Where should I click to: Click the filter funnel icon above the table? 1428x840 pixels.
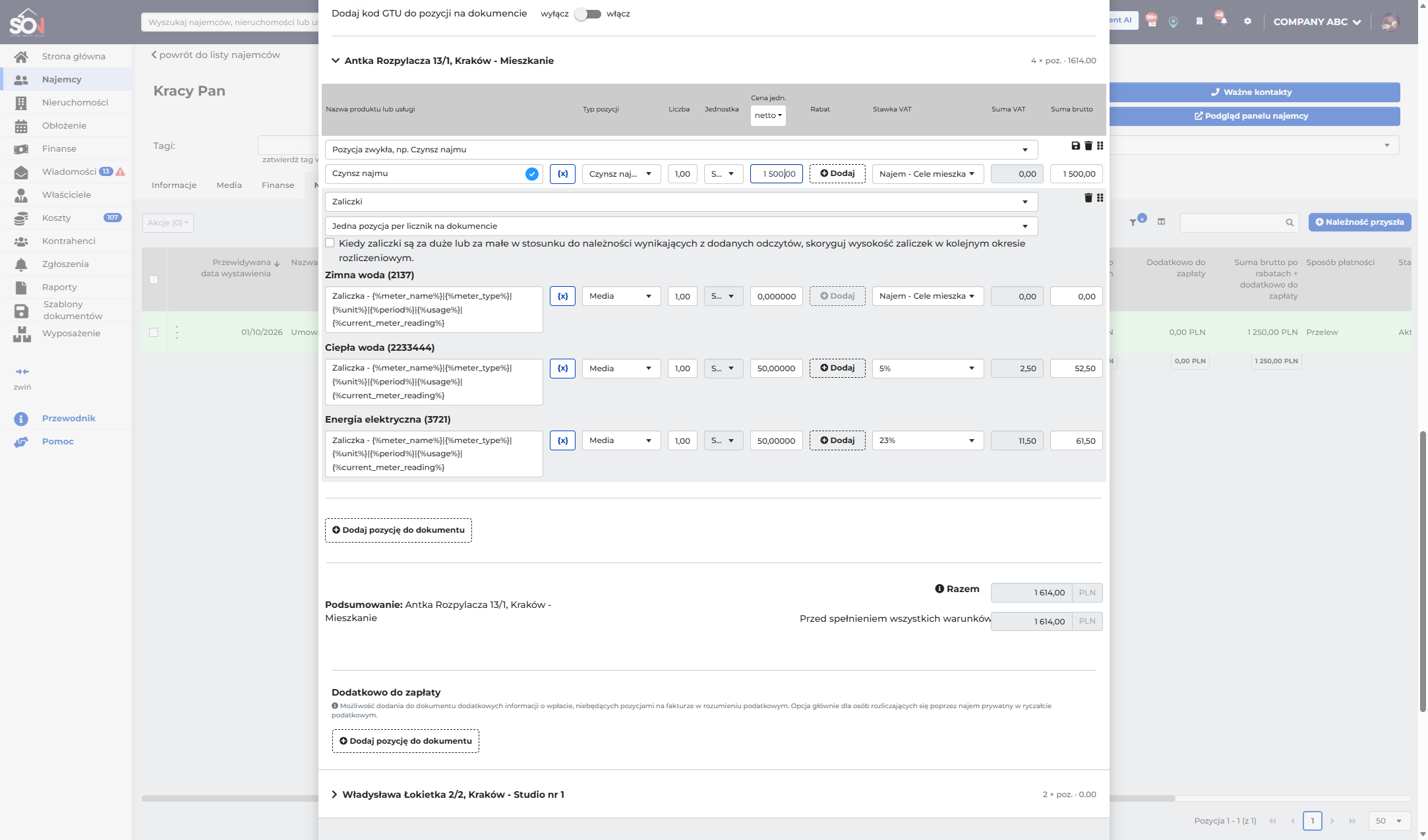(x=1133, y=223)
